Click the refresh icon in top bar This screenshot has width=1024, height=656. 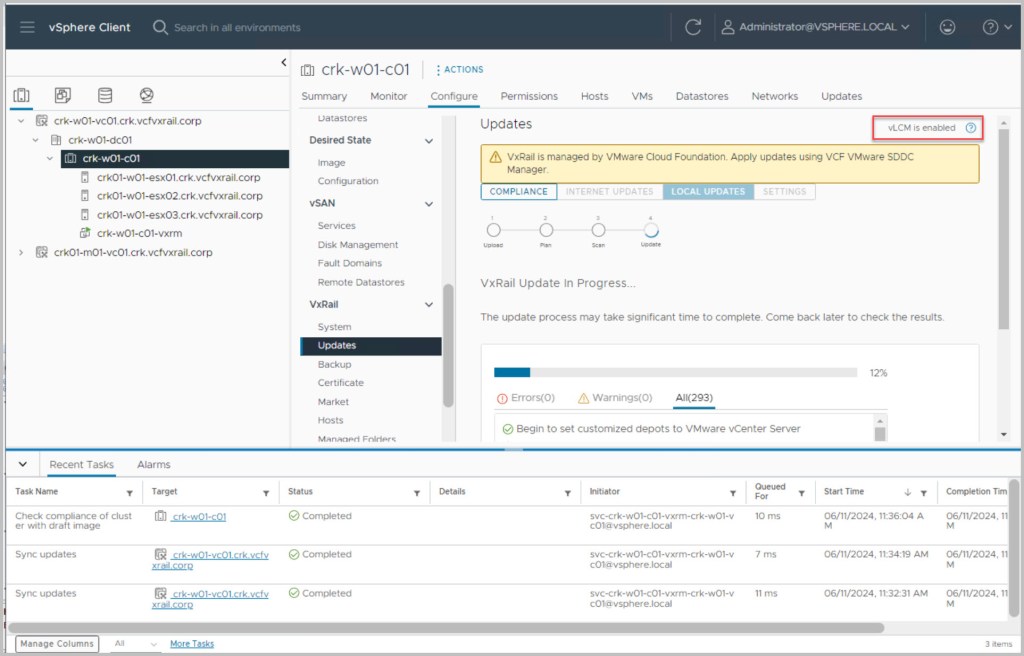[x=693, y=27]
